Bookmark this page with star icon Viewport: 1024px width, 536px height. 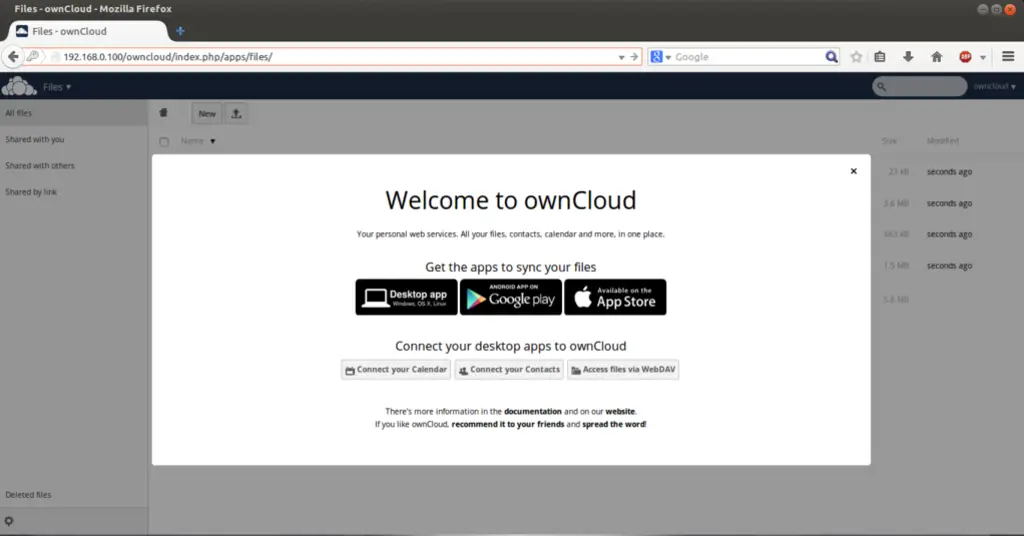tap(856, 57)
